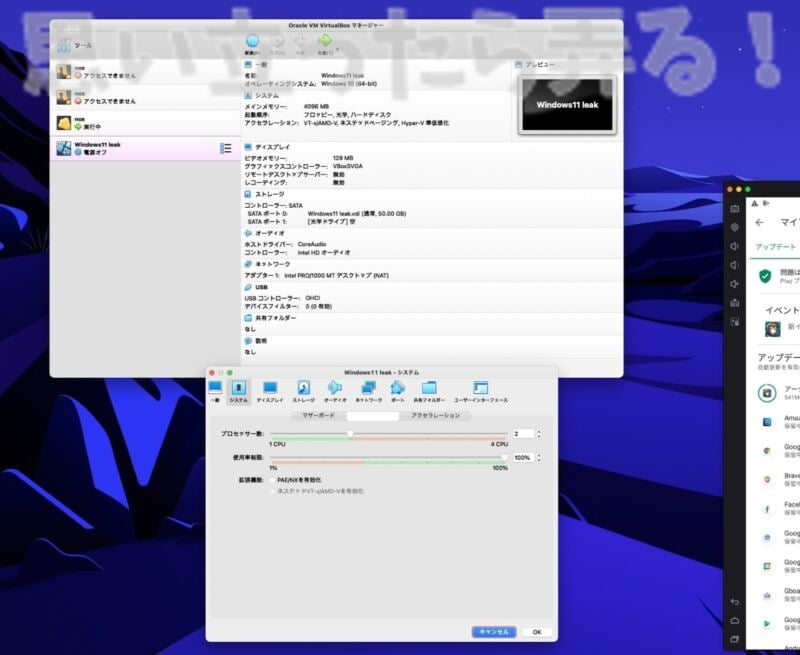
Task: Select the Updates (アップデート) tab in Play Store
Action: pos(775,247)
